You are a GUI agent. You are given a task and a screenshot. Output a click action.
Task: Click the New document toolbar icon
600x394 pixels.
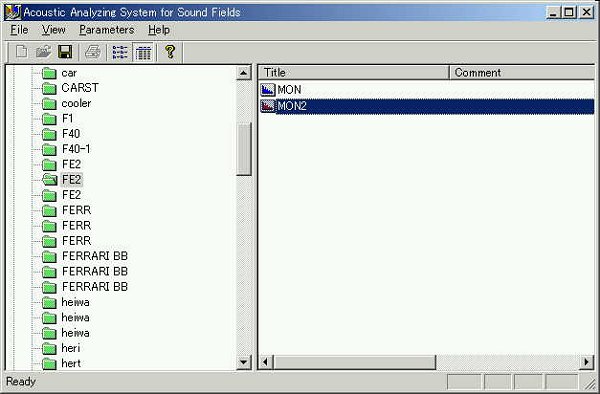[21, 52]
